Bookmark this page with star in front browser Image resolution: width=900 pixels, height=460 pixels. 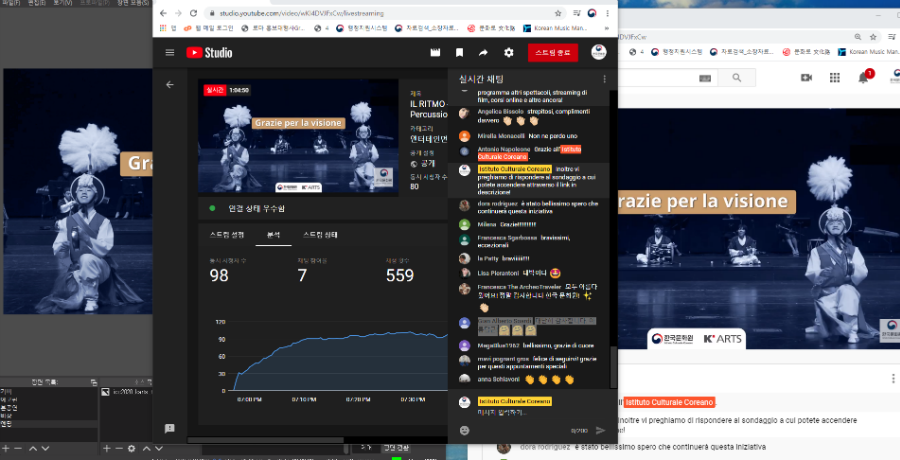pos(557,13)
